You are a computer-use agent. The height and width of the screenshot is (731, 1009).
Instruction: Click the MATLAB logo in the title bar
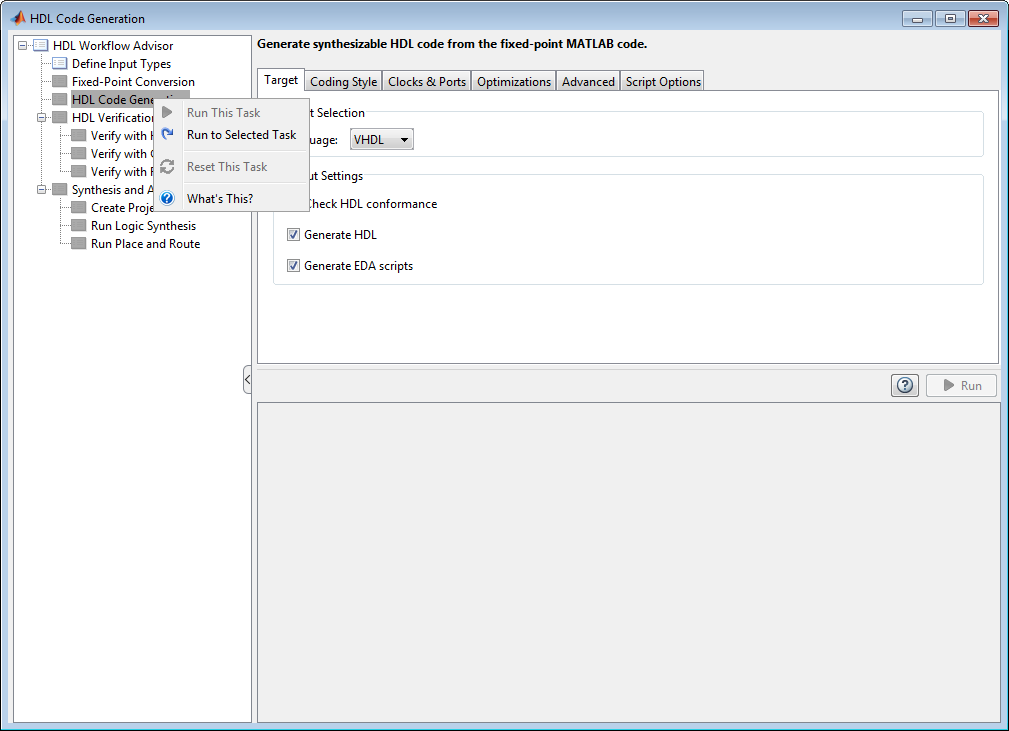(x=18, y=18)
